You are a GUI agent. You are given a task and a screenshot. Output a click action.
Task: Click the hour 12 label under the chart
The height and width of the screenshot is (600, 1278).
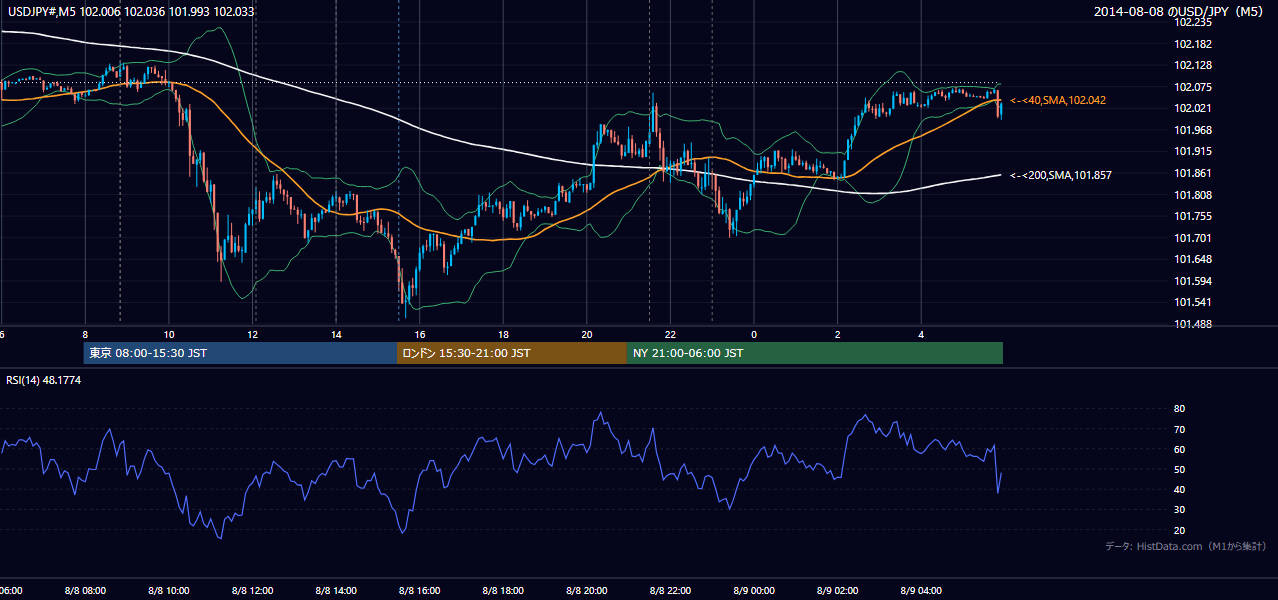pos(253,335)
